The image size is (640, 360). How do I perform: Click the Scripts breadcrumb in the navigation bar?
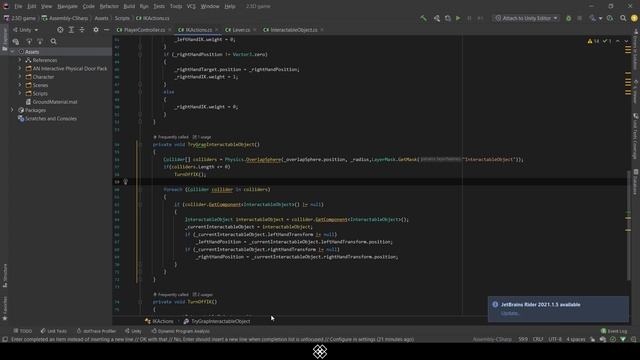click(x=122, y=18)
